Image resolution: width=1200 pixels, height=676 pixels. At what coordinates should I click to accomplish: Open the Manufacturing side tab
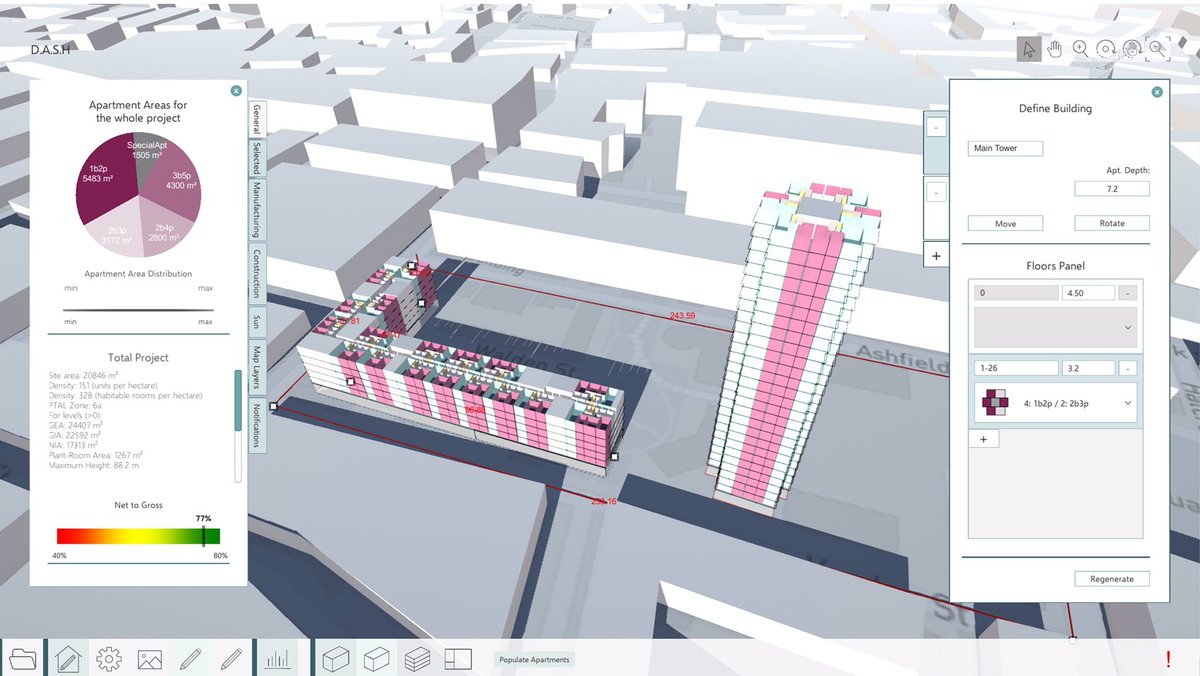pyautogui.click(x=256, y=209)
